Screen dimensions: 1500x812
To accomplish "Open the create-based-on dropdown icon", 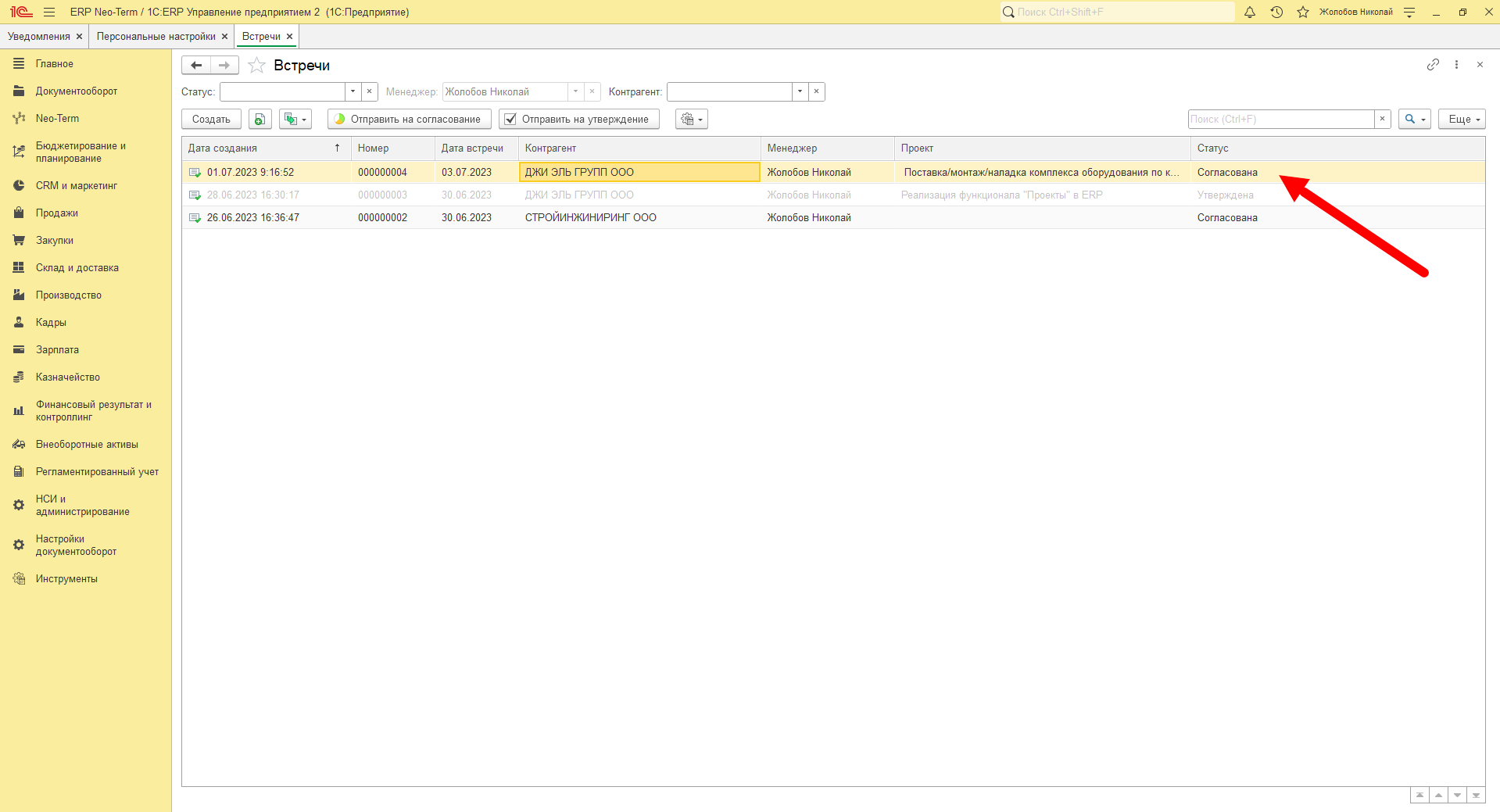I will 295,119.
